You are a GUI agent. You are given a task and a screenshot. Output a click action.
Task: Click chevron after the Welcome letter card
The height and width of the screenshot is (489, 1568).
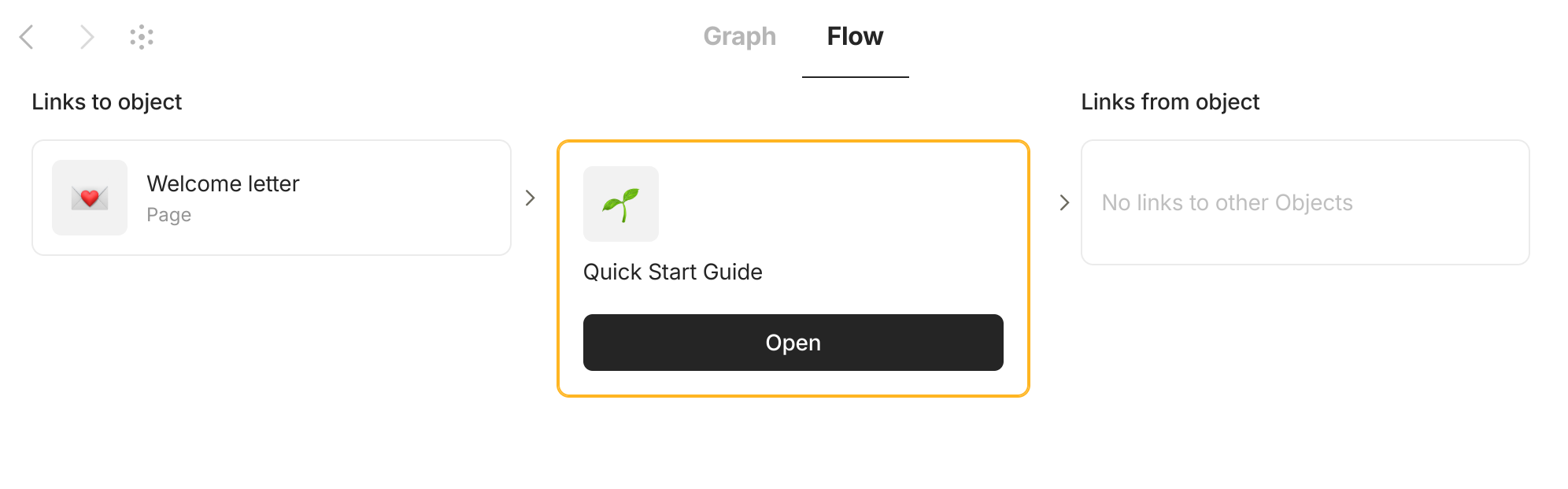click(x=531, y=198)
